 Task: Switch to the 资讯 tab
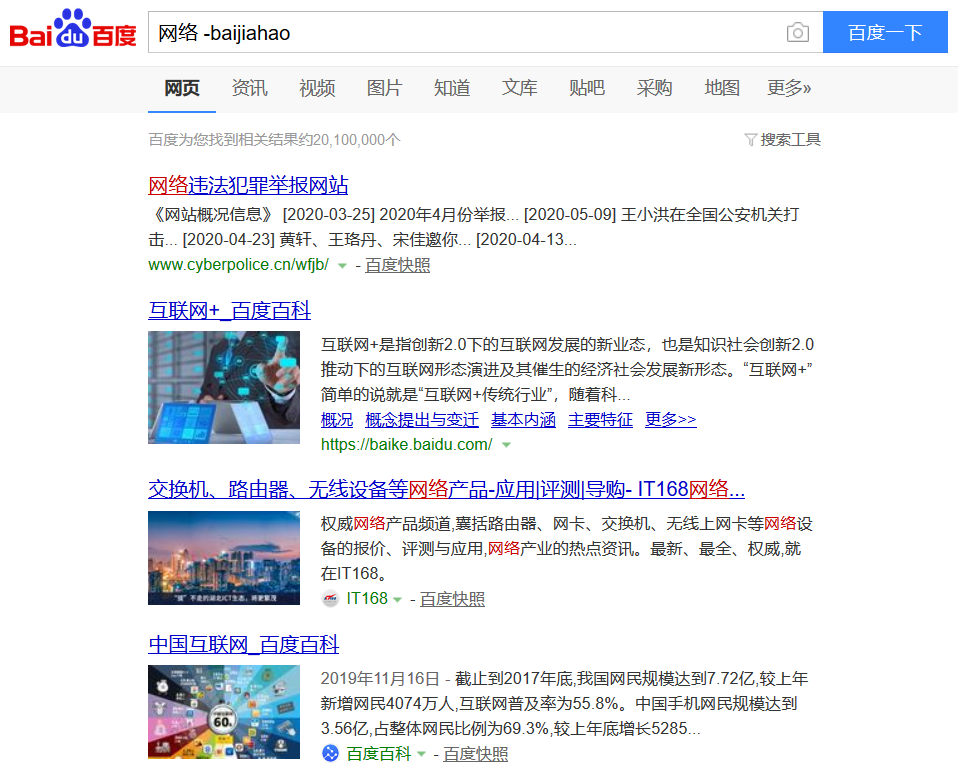click(x=249, y=88)
